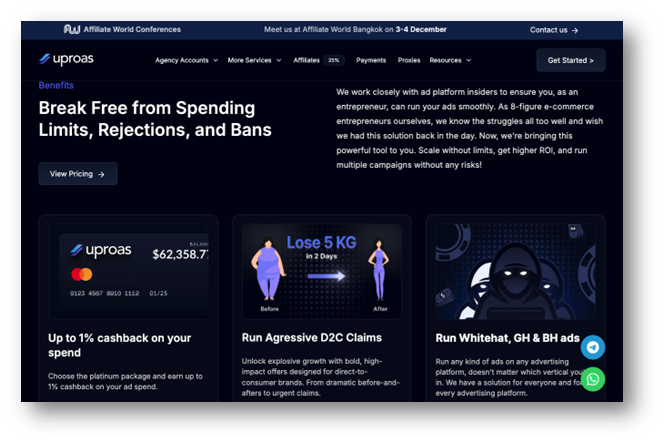Expand the Resources dropdown chevron
This screenshot has width=665, height=444.
pos(469,60)
